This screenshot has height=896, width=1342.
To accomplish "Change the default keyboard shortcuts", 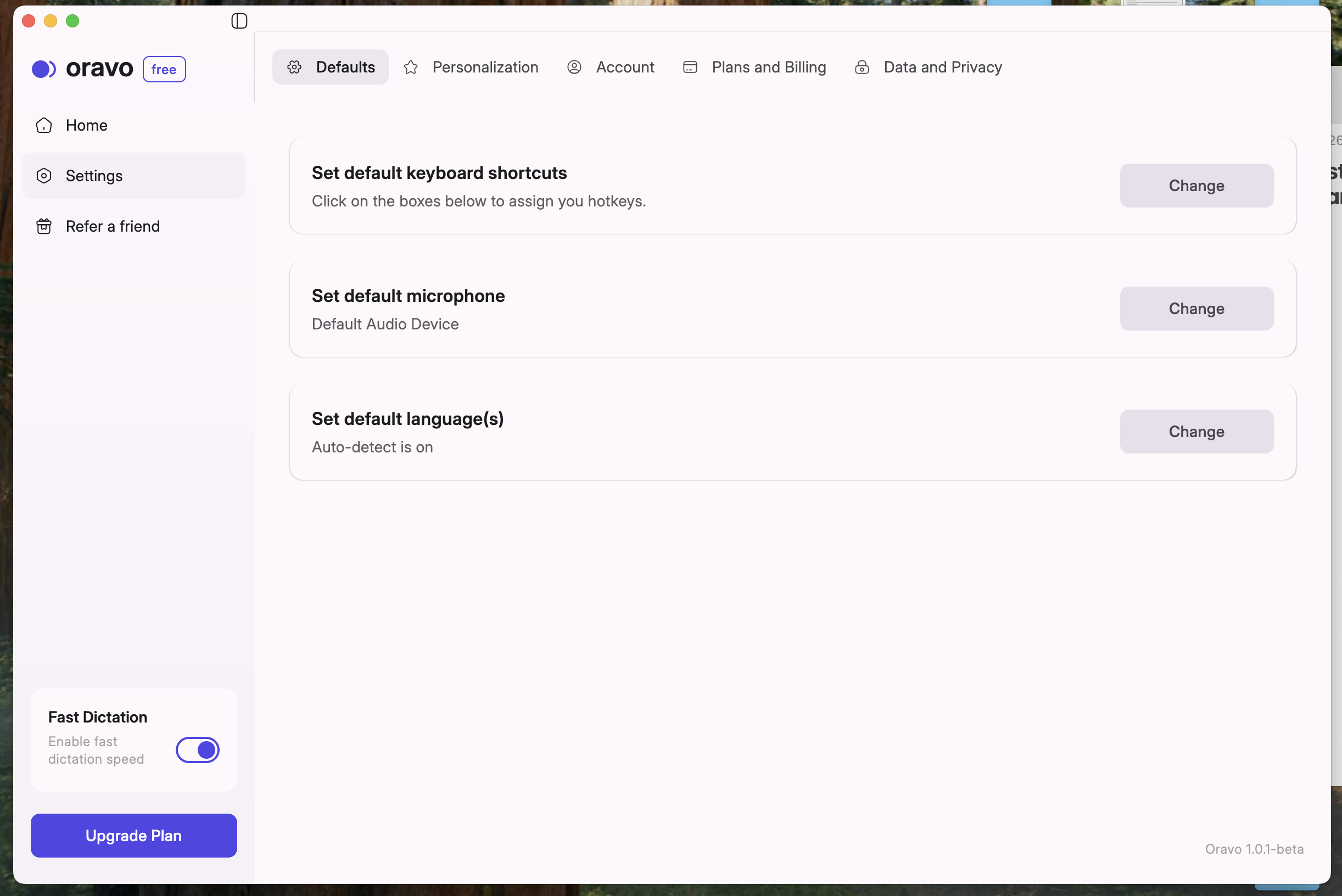I will [x=1196, y=186].
